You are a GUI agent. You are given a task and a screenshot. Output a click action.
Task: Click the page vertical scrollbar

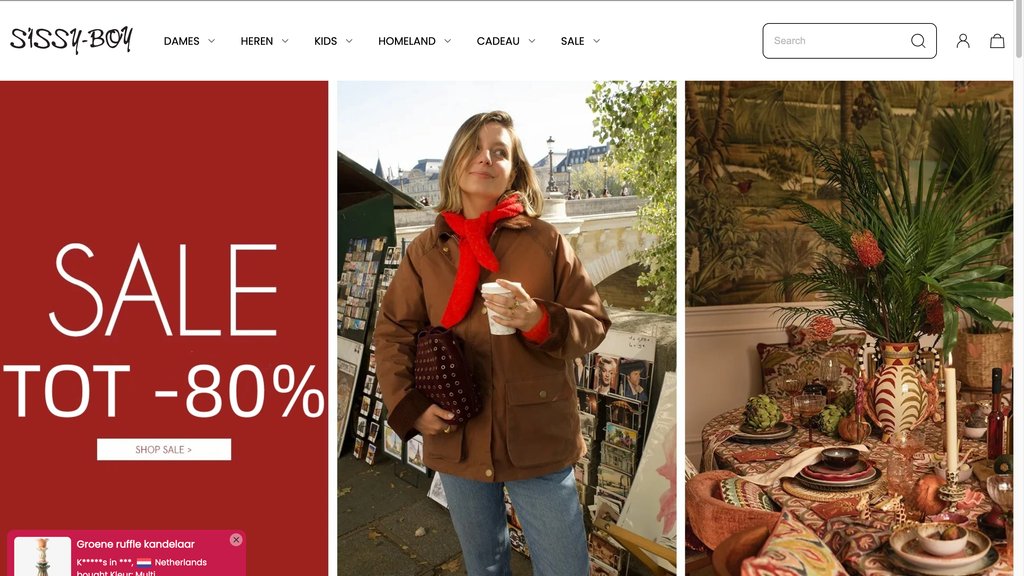pyautogui.click(x=1019, y=288)
